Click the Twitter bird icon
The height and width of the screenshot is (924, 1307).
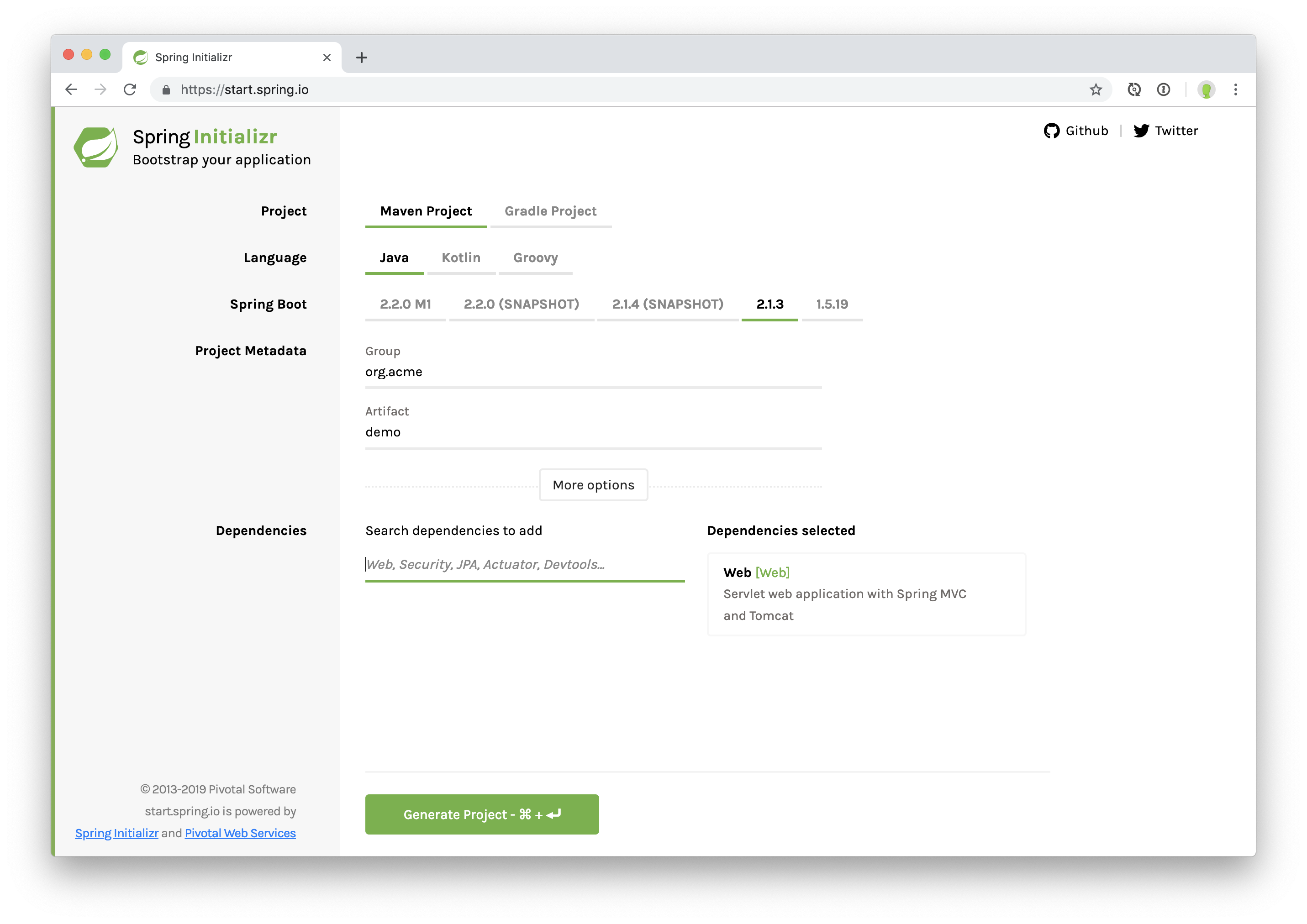coord(1141,131)
